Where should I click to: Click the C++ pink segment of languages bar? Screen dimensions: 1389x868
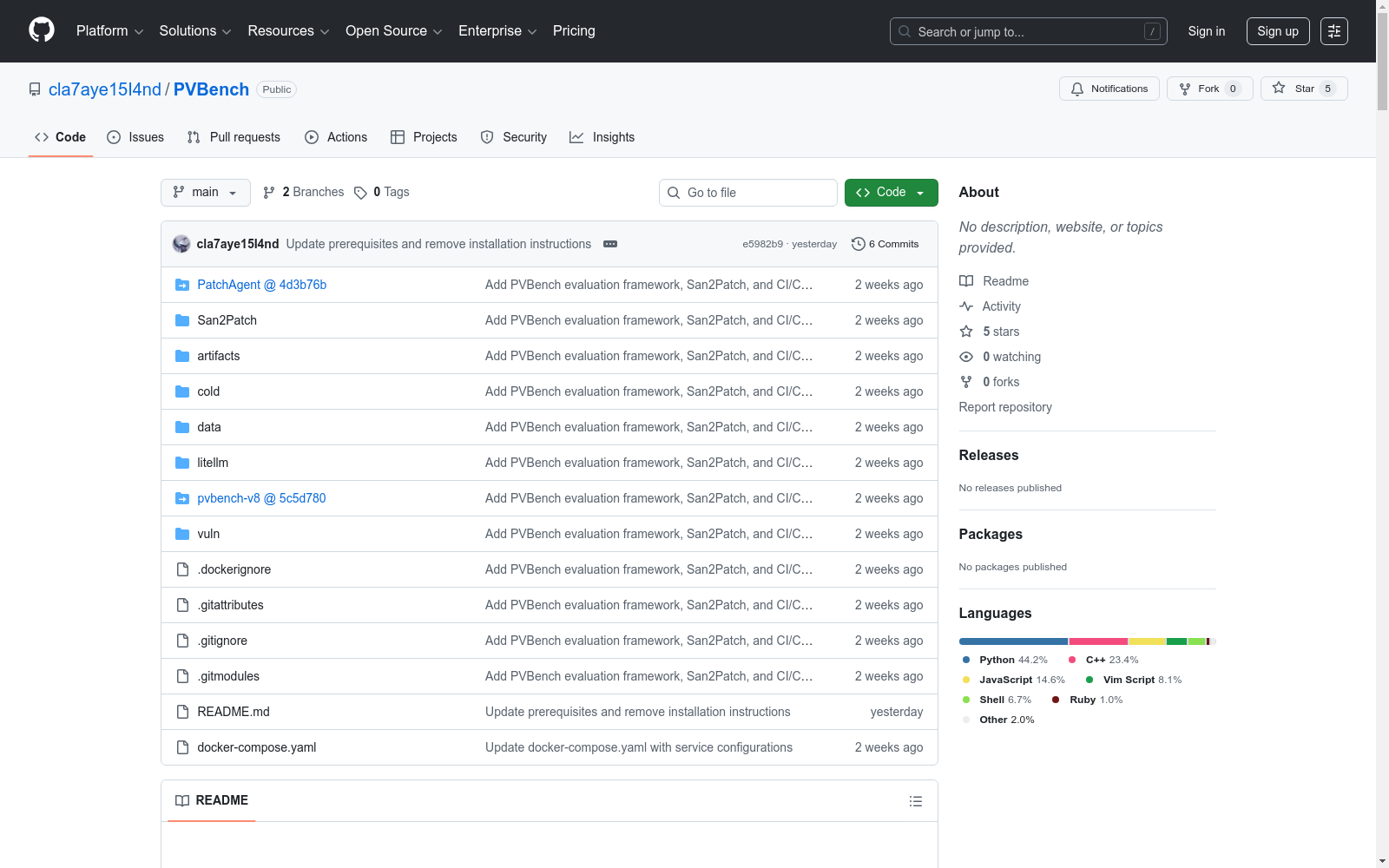coord(1099,641)
